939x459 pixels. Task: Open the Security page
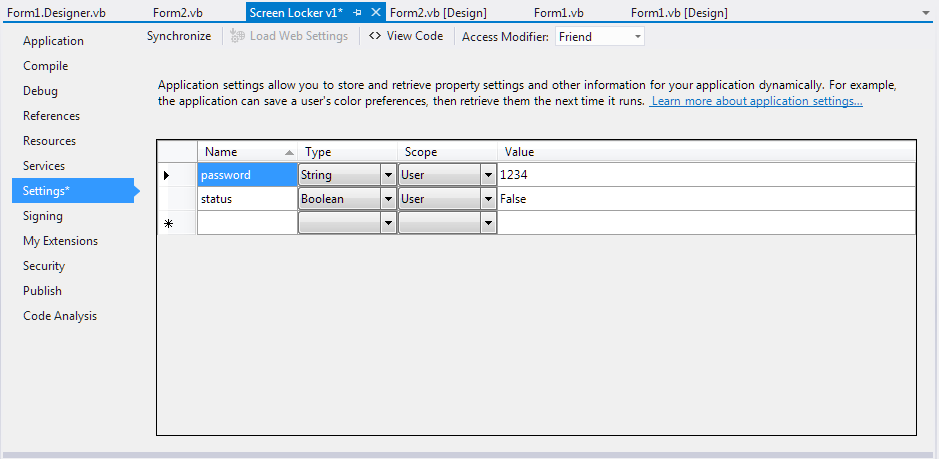[x=44, y=266]
